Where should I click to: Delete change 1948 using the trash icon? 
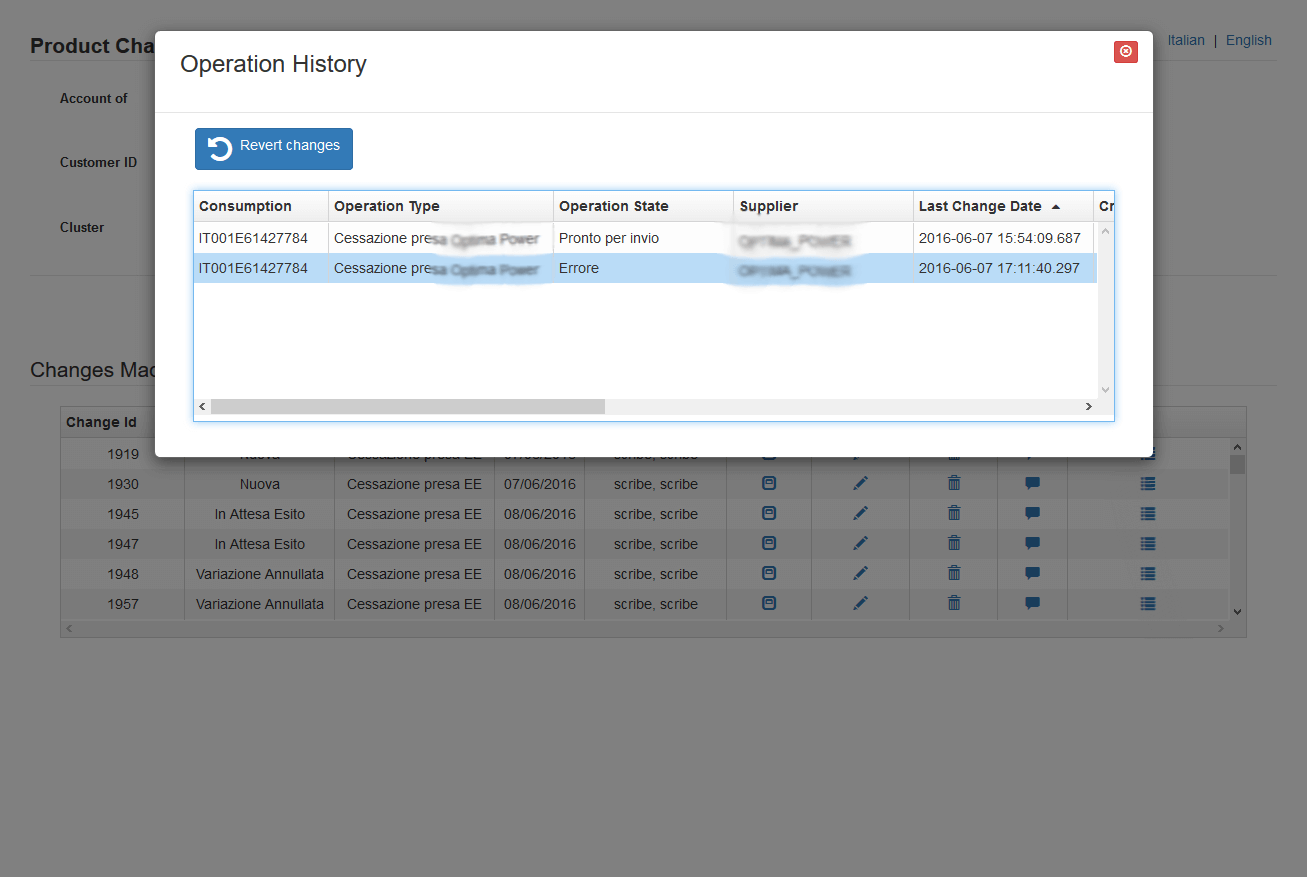[x=954, y=574]
